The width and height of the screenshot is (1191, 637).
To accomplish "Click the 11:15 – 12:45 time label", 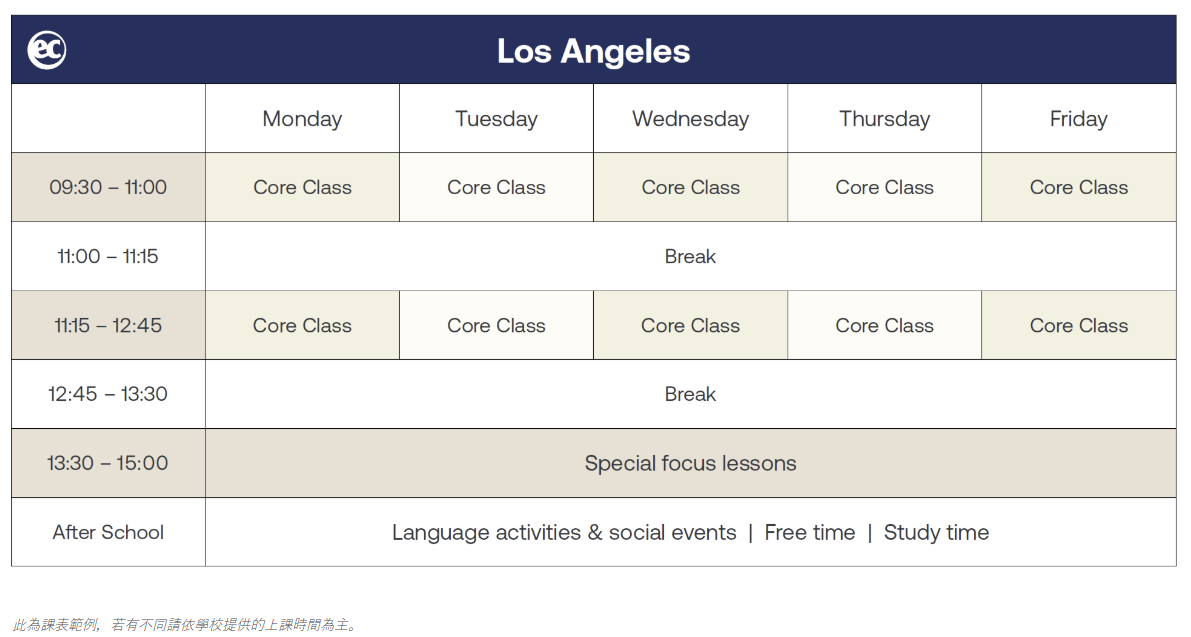I will tap(108, 325).
